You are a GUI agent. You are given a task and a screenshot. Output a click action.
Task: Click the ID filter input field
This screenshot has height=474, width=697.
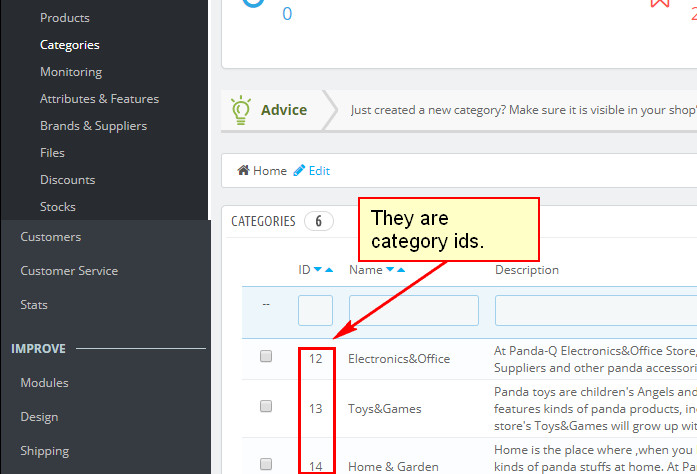click(315, 310)
